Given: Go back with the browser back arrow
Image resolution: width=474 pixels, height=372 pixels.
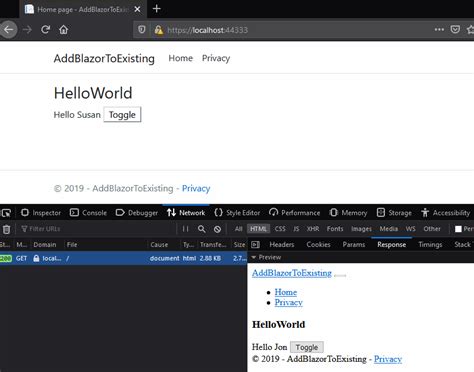Looking at the screenshot, I should pos(8,30).
